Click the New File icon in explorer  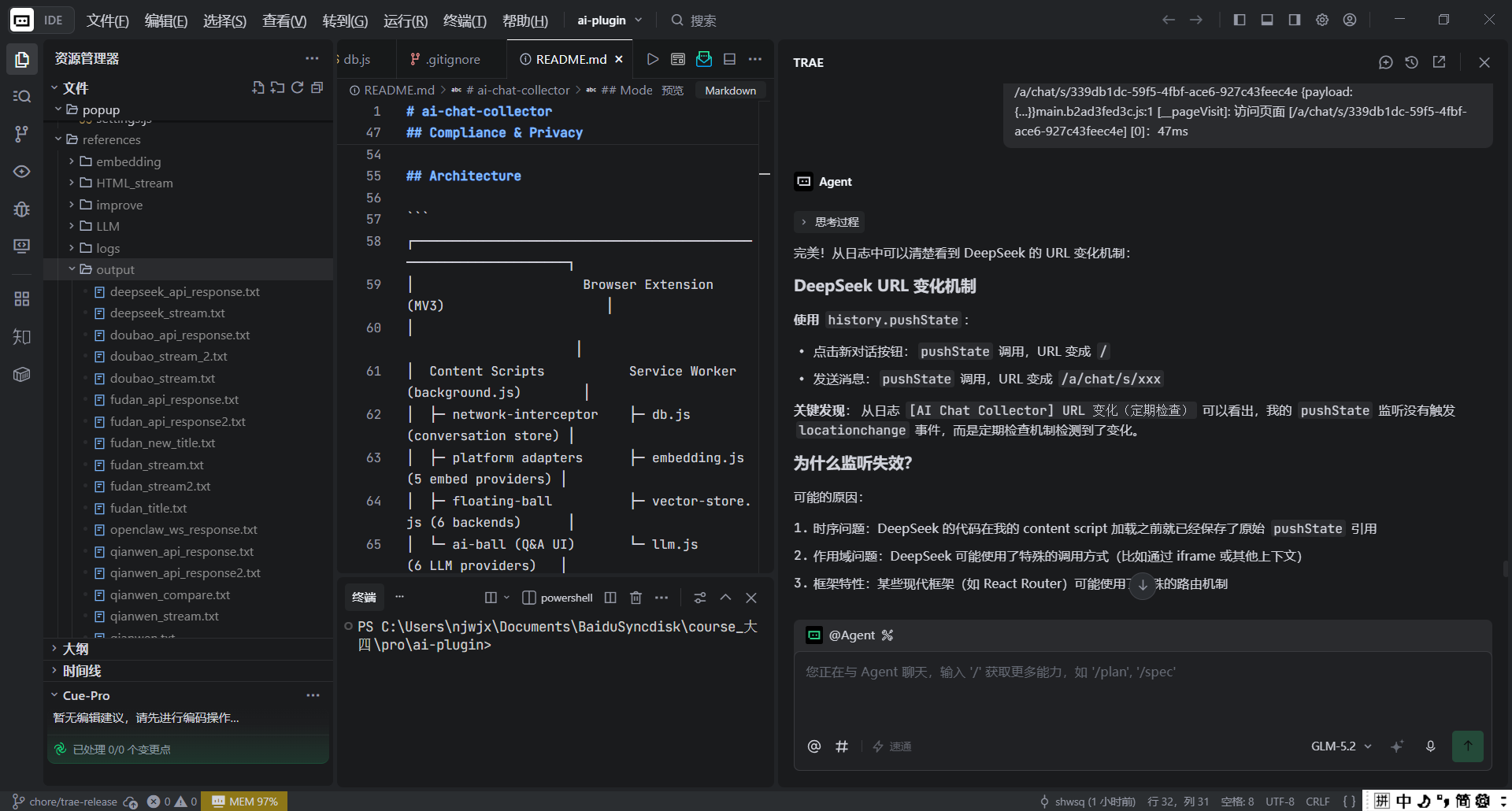258,87
